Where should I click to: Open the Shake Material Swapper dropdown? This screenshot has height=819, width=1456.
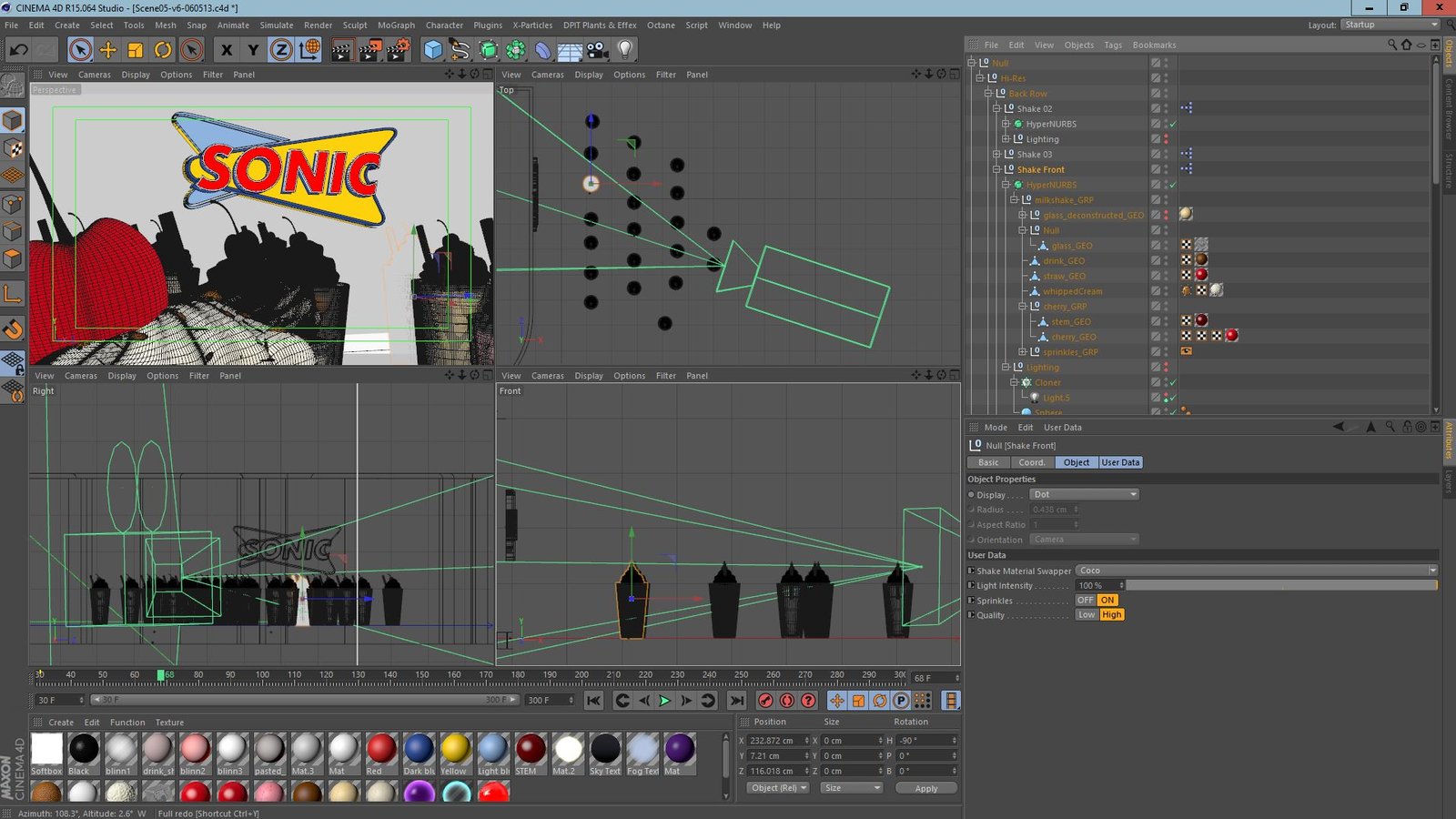tap(1256, 571)
